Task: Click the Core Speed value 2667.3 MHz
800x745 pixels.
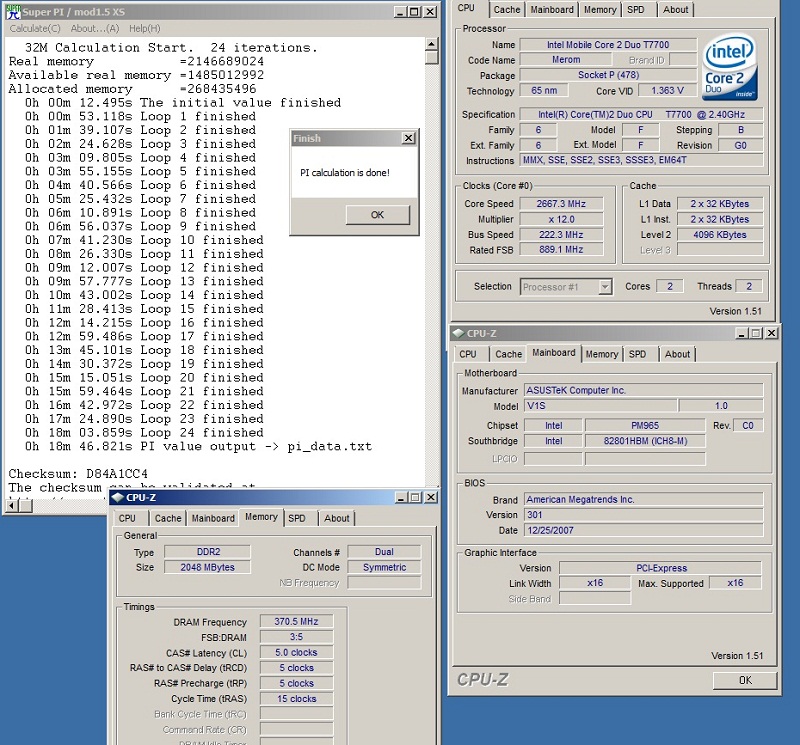Action: point(561,204)
